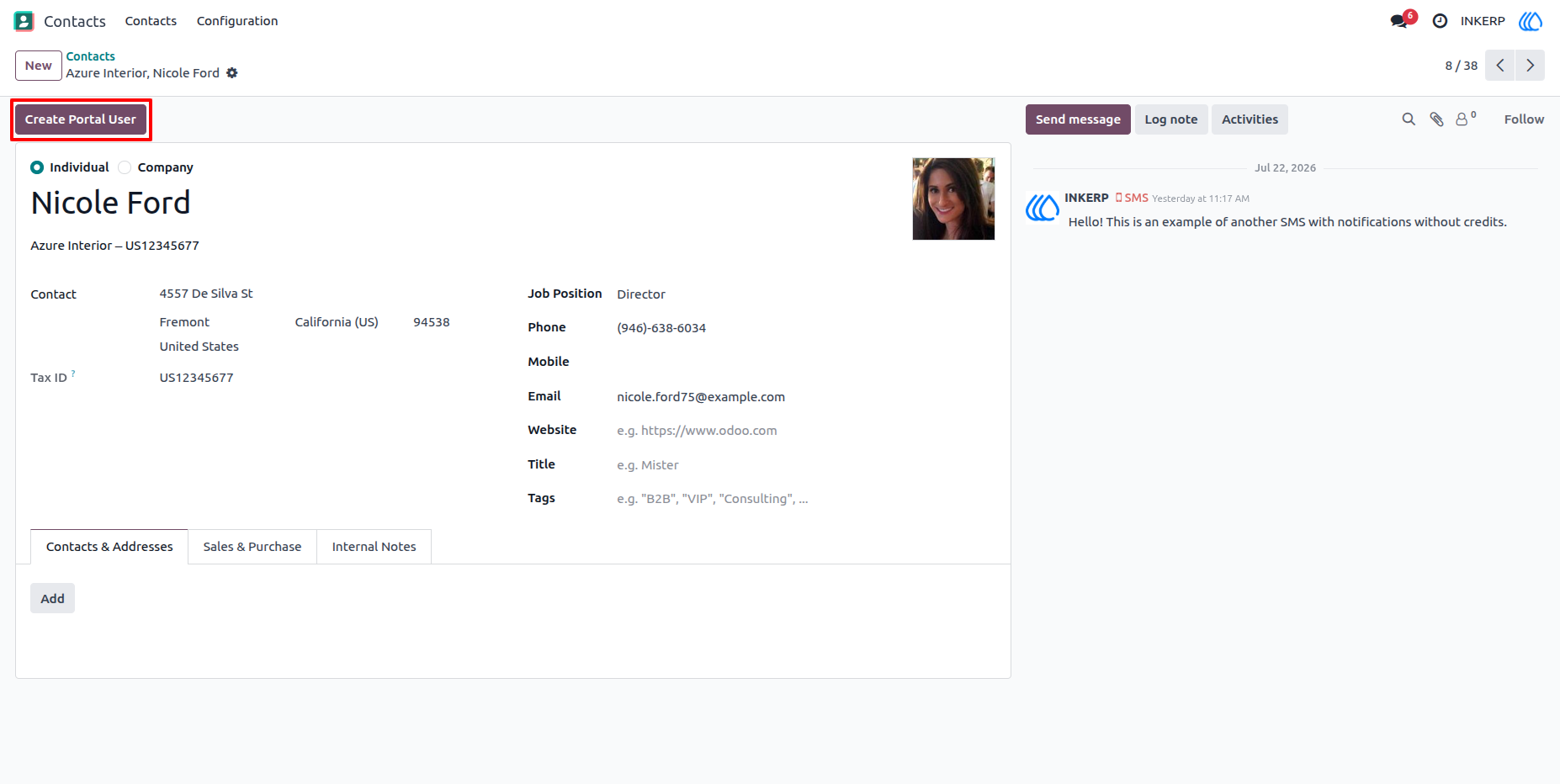Click Nicole Ford's profile photo
This screenshot has height=784, width=1560.
pos(953,199)
